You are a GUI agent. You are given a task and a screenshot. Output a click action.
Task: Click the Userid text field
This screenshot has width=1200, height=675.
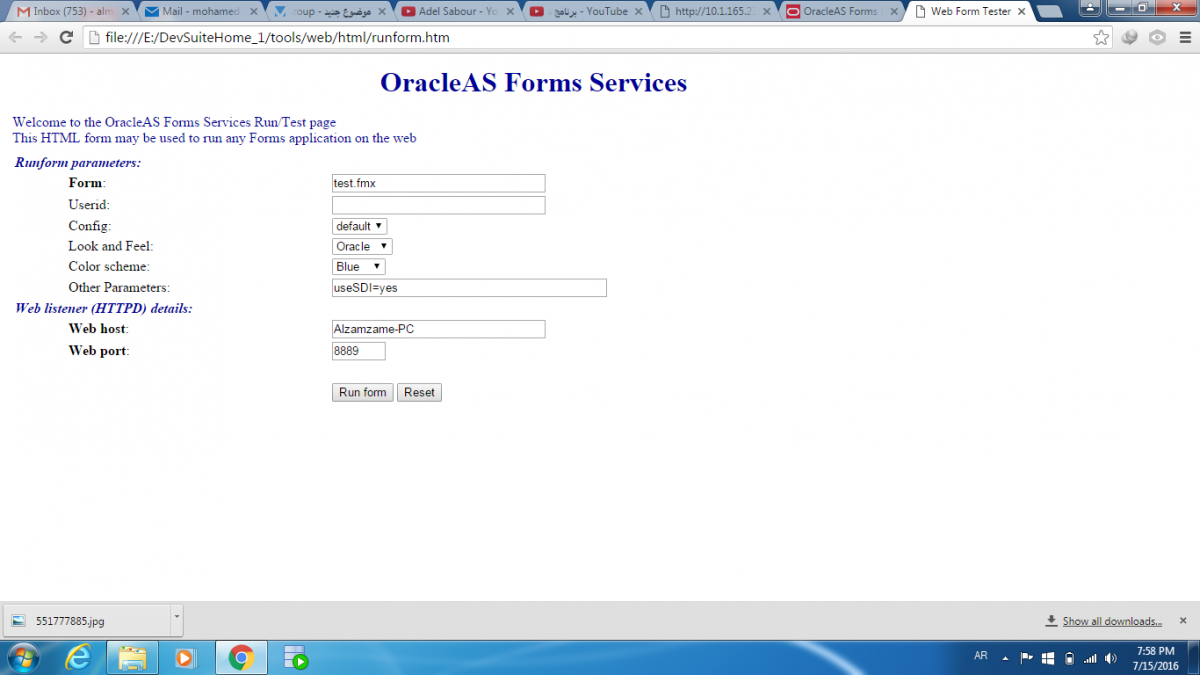coord(438,205)
